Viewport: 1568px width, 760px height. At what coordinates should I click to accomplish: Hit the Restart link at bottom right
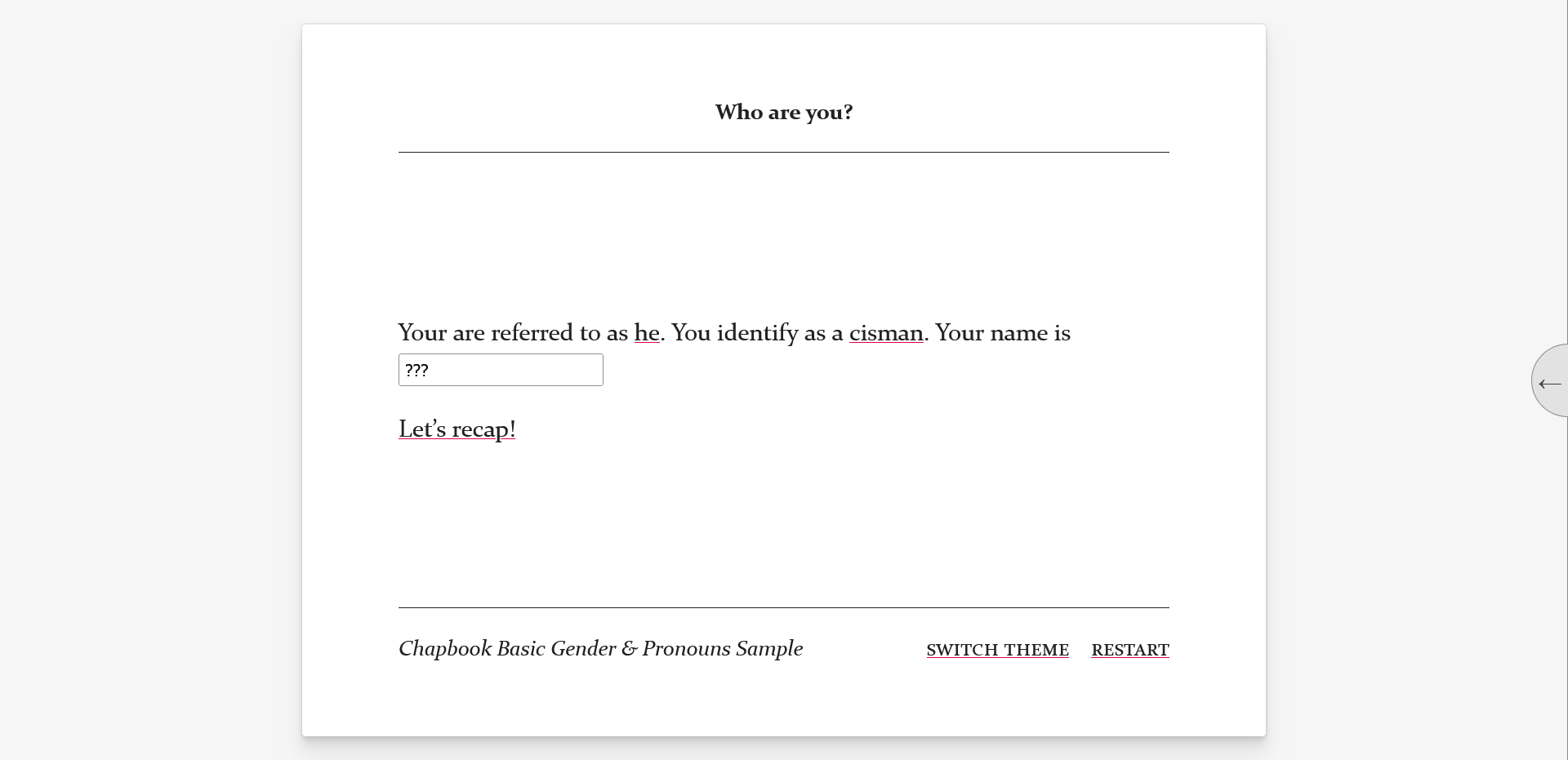(1129, 650)
